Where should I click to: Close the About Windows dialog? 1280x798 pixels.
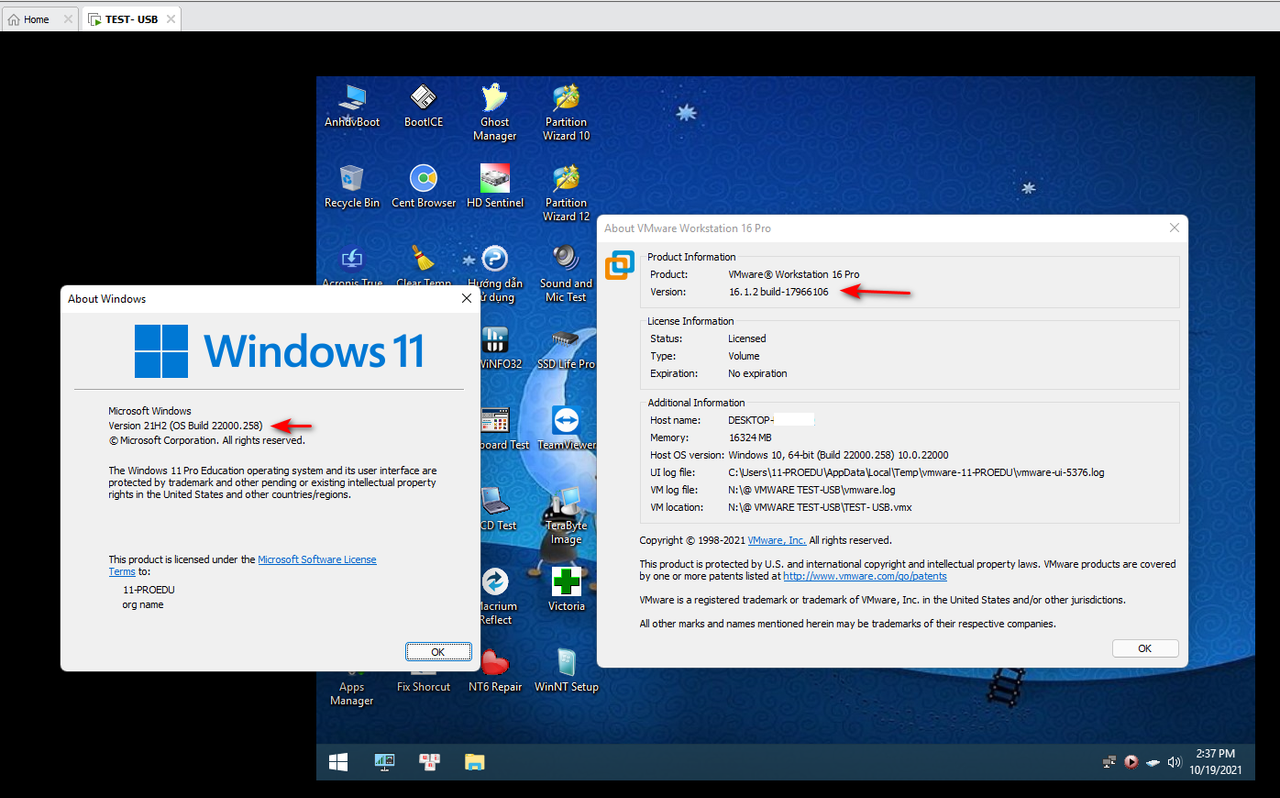[x=466, y=298]
